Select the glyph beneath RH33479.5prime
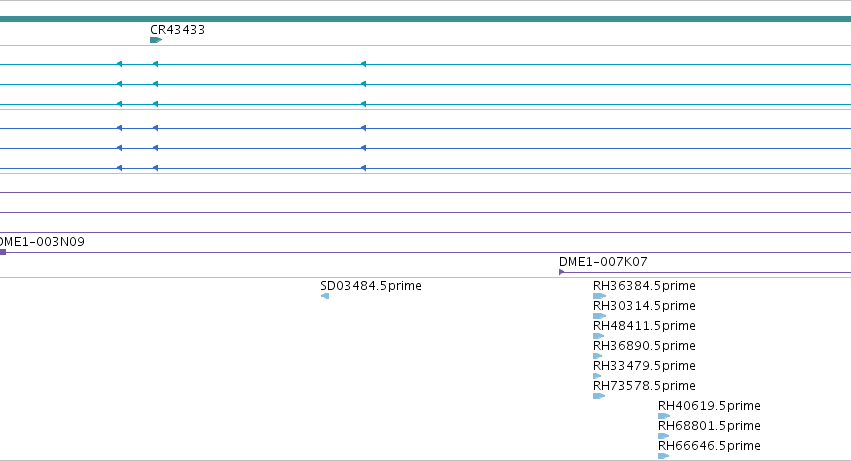The image size is (851, 461). point(598,376)
